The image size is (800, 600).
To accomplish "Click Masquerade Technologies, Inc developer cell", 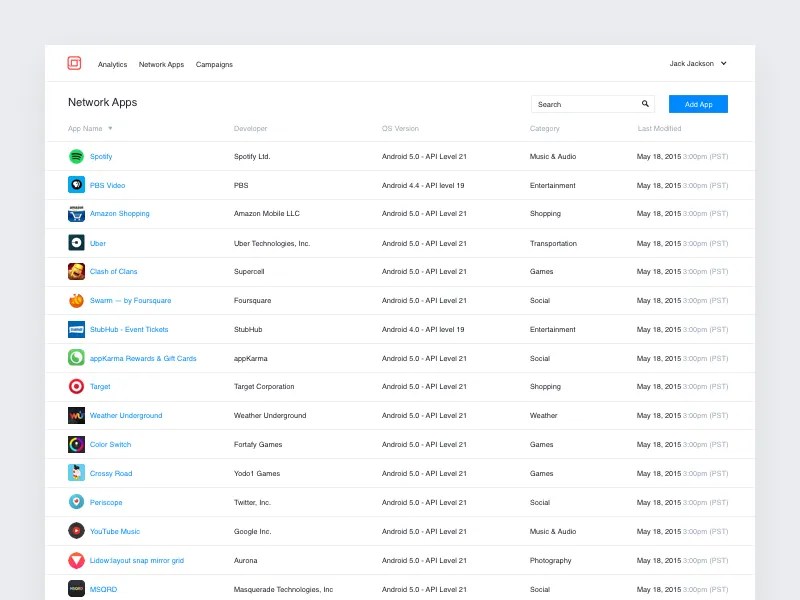I will point(283,589).
